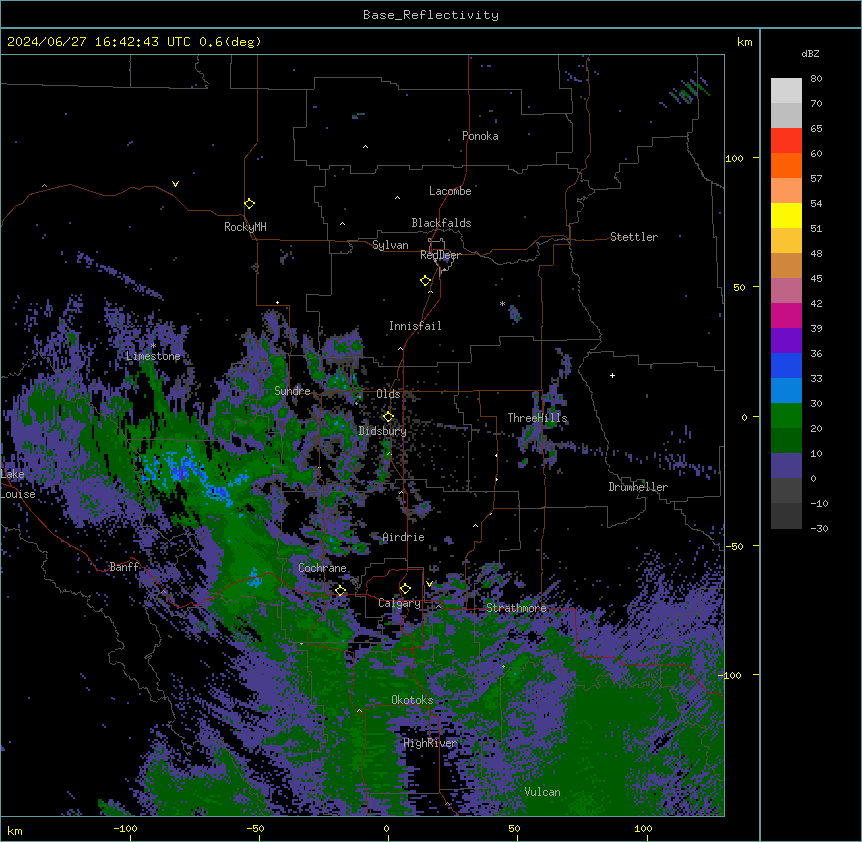Click the RockyMH label
This screenshot has width=862, height=842.
245,227
